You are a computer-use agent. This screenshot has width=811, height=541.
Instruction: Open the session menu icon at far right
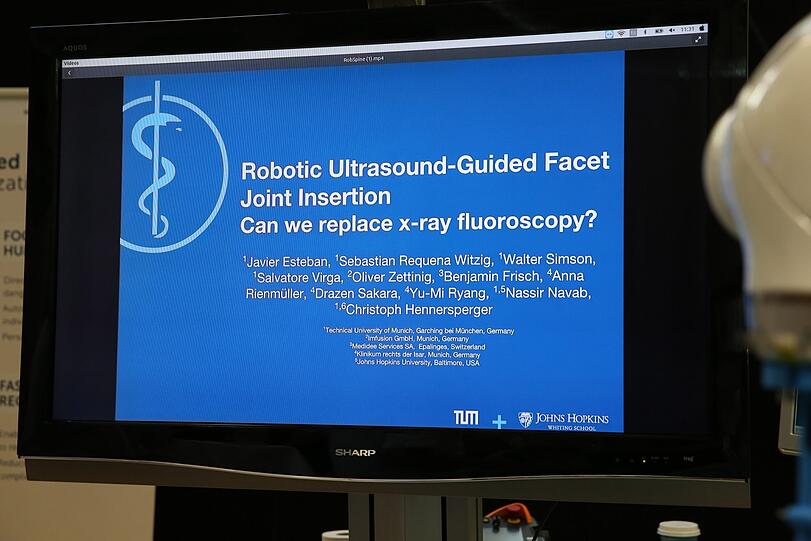pyautogui.click(x=702, y=28)
